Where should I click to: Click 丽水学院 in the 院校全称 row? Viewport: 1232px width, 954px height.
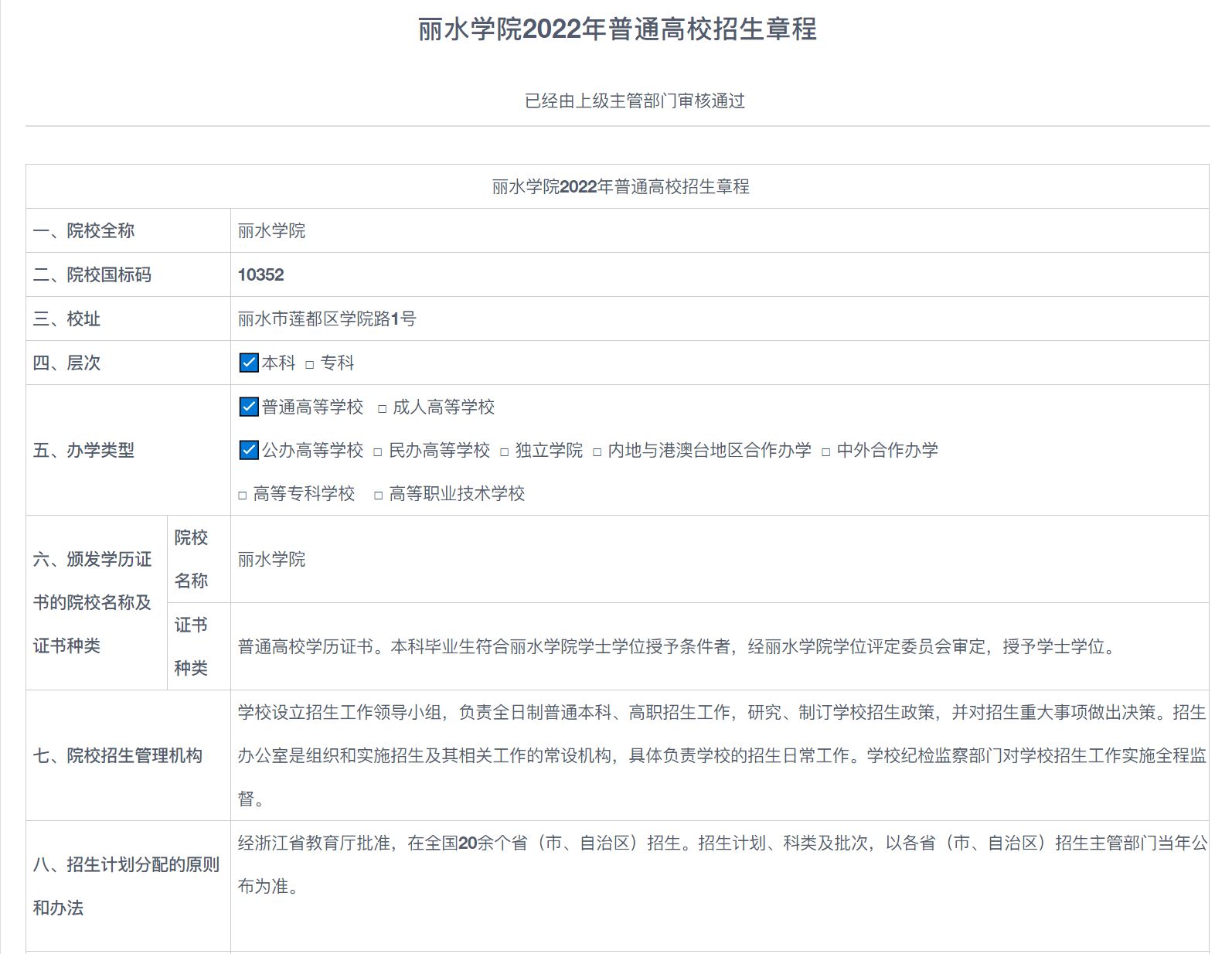coord(271,230)
